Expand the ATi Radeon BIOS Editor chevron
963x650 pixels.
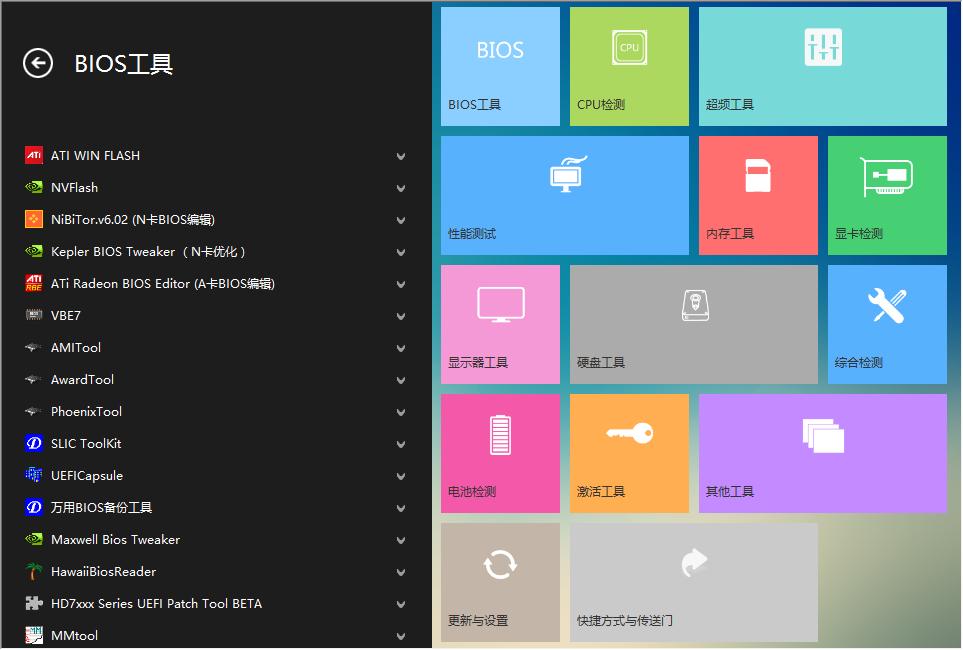click(x=400, y=284)
